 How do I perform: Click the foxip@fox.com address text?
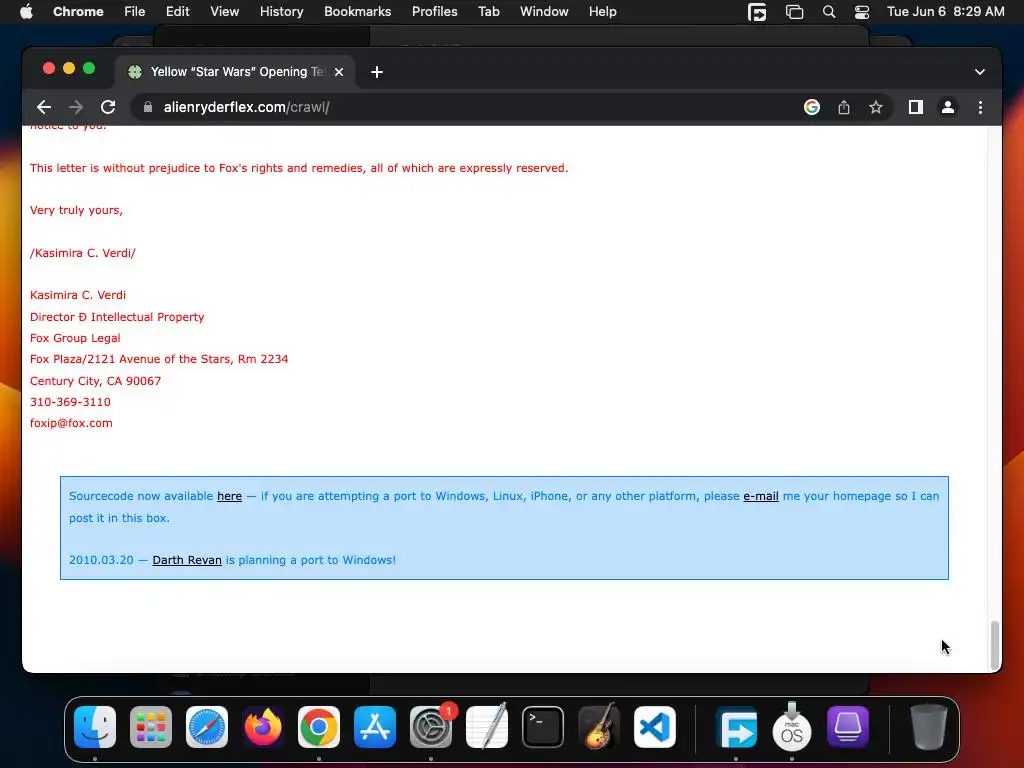[71, 423]
